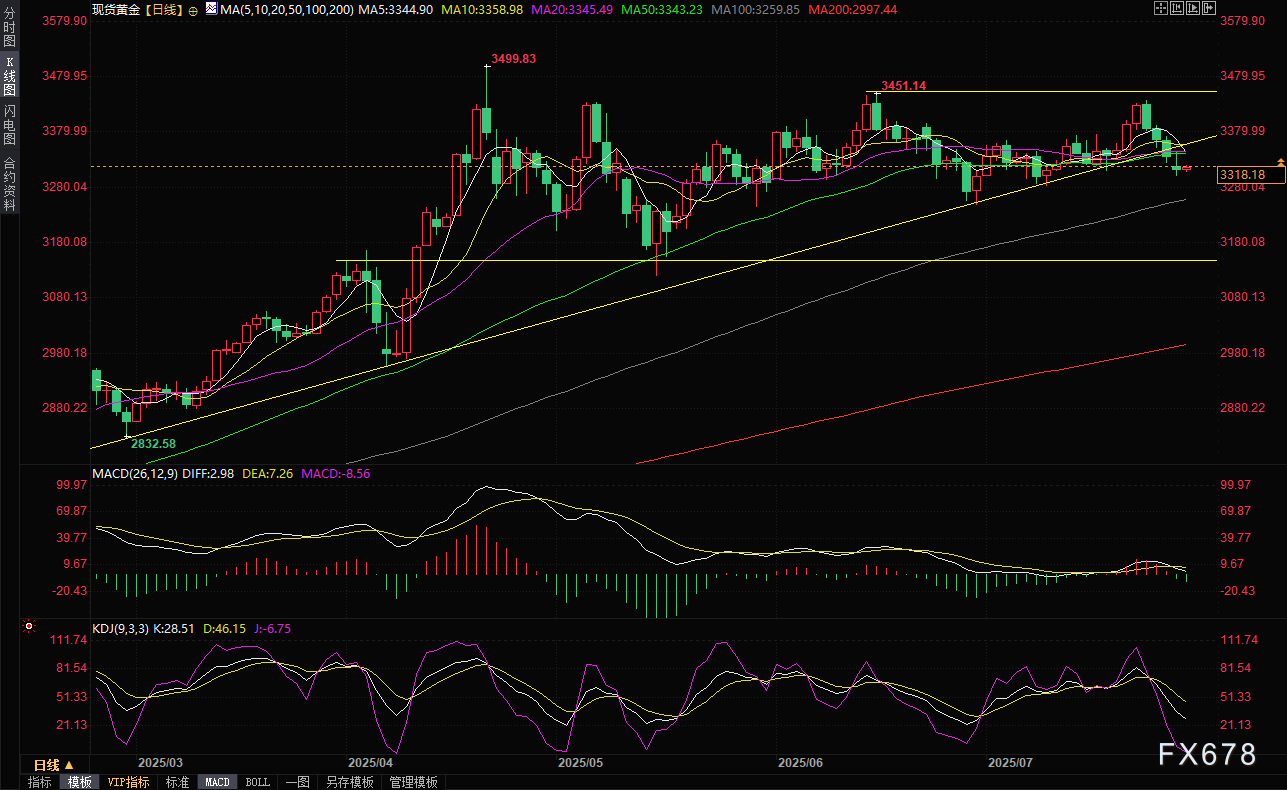This screenshot has width=1287, height=790.
Task: Open the 合约资料 contract info side tab
Action: pyautogui.click(x=9, y=183)
